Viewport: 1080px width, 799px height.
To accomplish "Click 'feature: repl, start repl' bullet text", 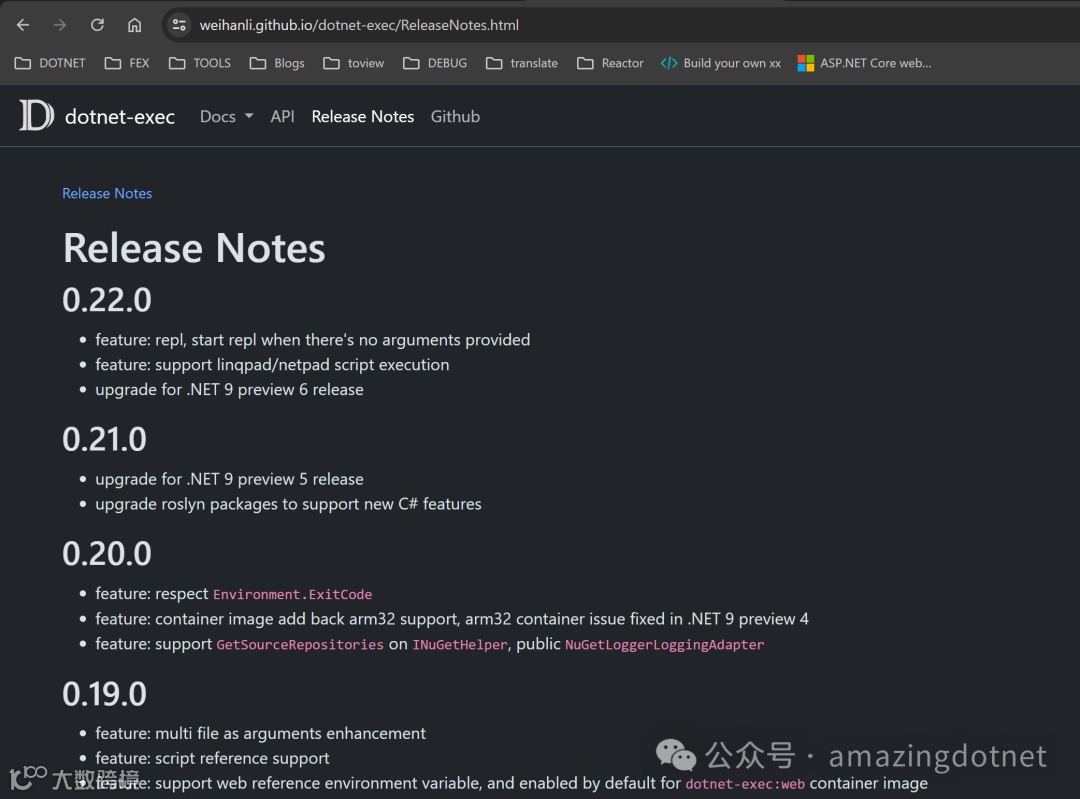I will 313,340.
